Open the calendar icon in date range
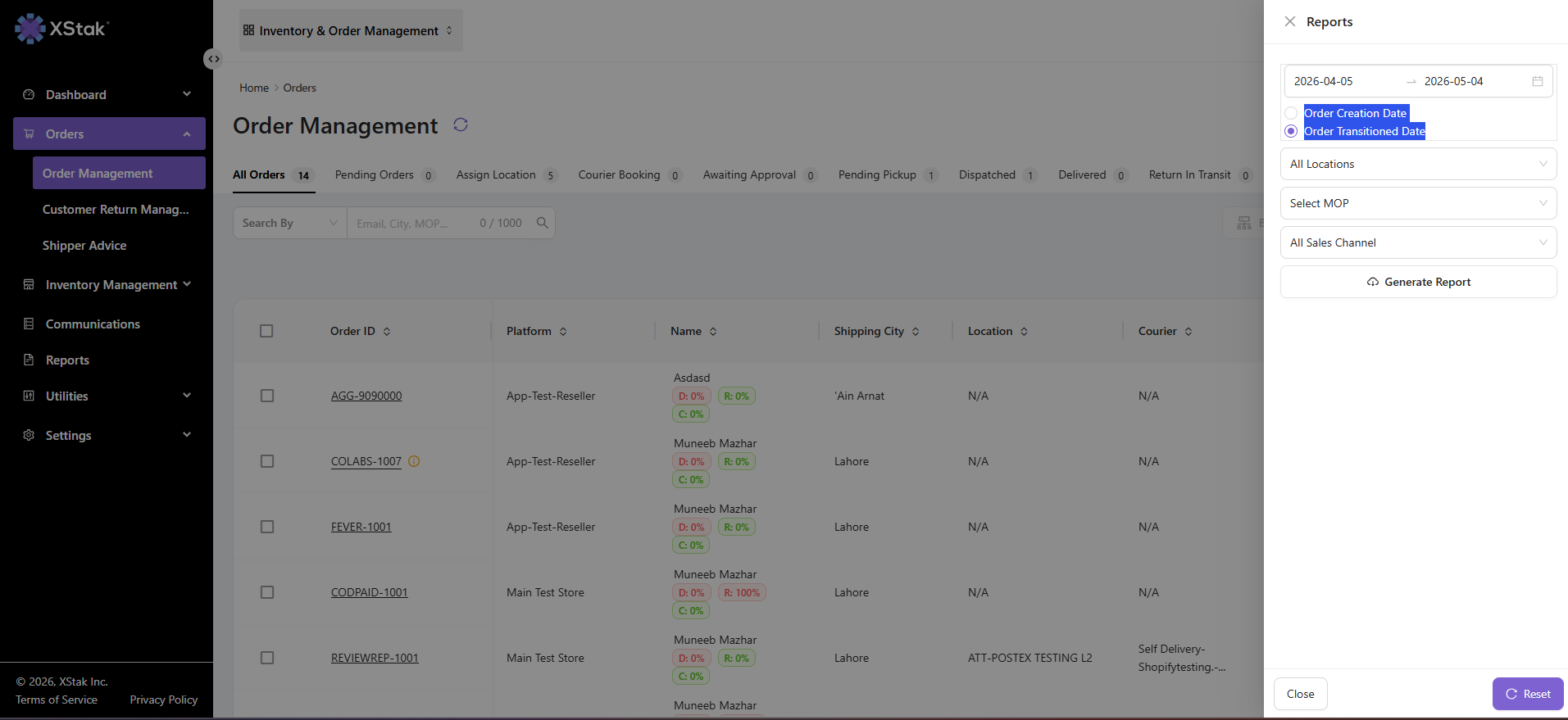The height and width of the screenshot is (720, 1568). 1538,81
